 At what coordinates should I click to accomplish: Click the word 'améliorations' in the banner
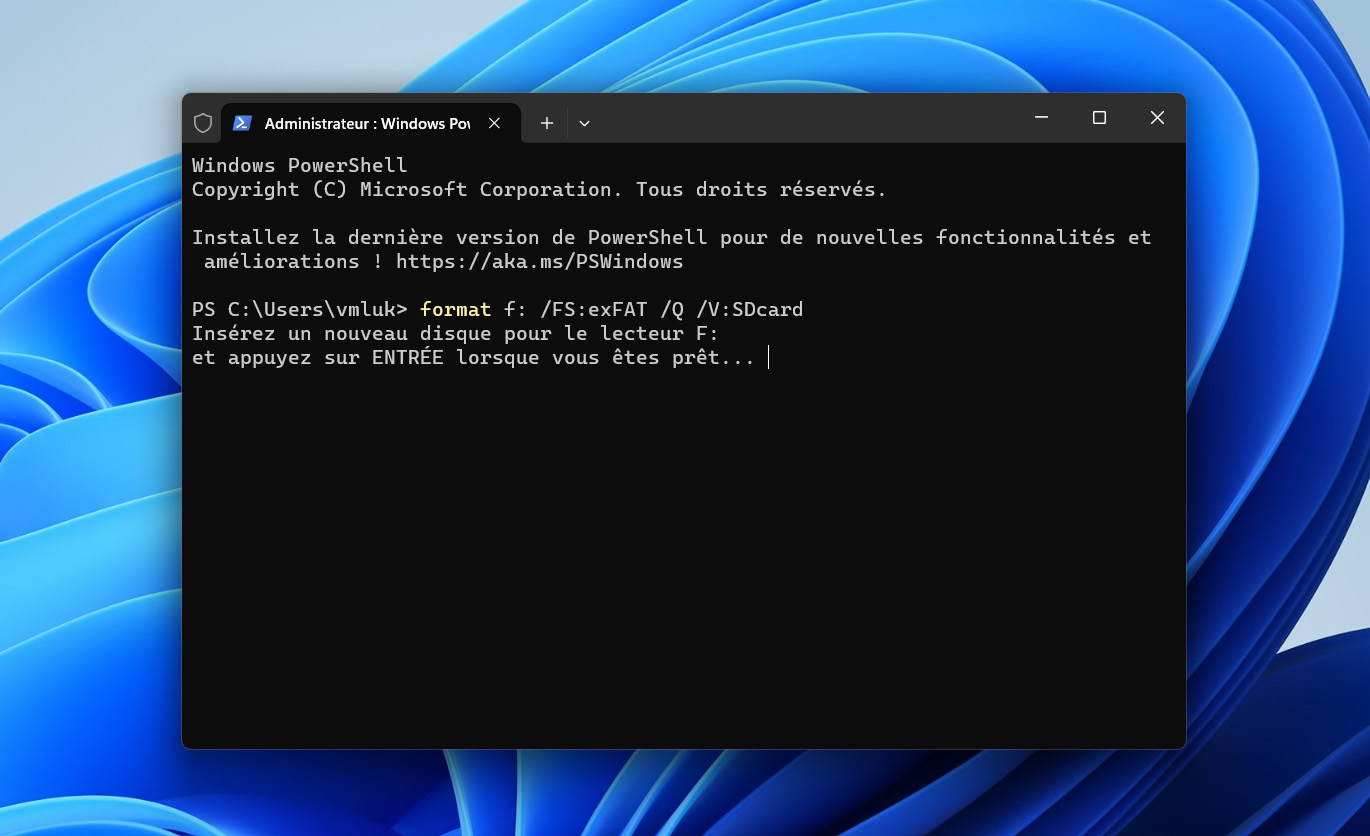(x=282, y=262)
